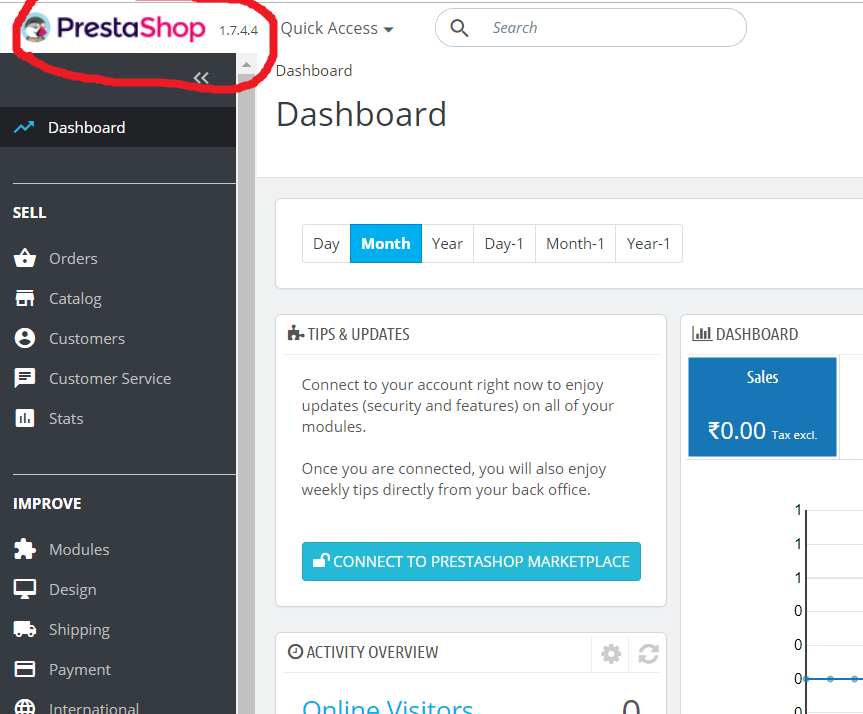Click the Design monitor icon
Screen dimensions: 863x714
click(25, 589)
